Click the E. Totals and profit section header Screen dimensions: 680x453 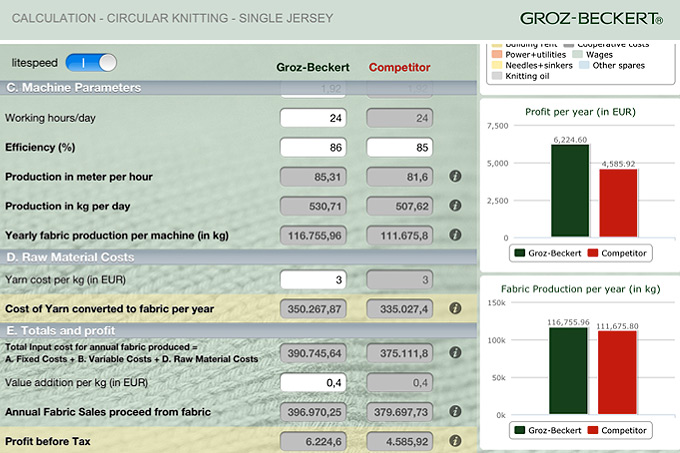click(239, 330)
